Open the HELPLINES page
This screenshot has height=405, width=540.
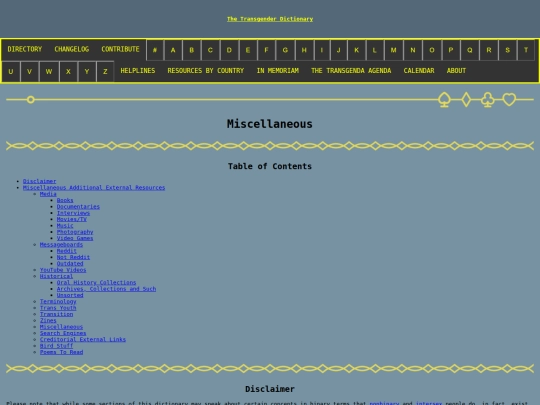[138, 71]
